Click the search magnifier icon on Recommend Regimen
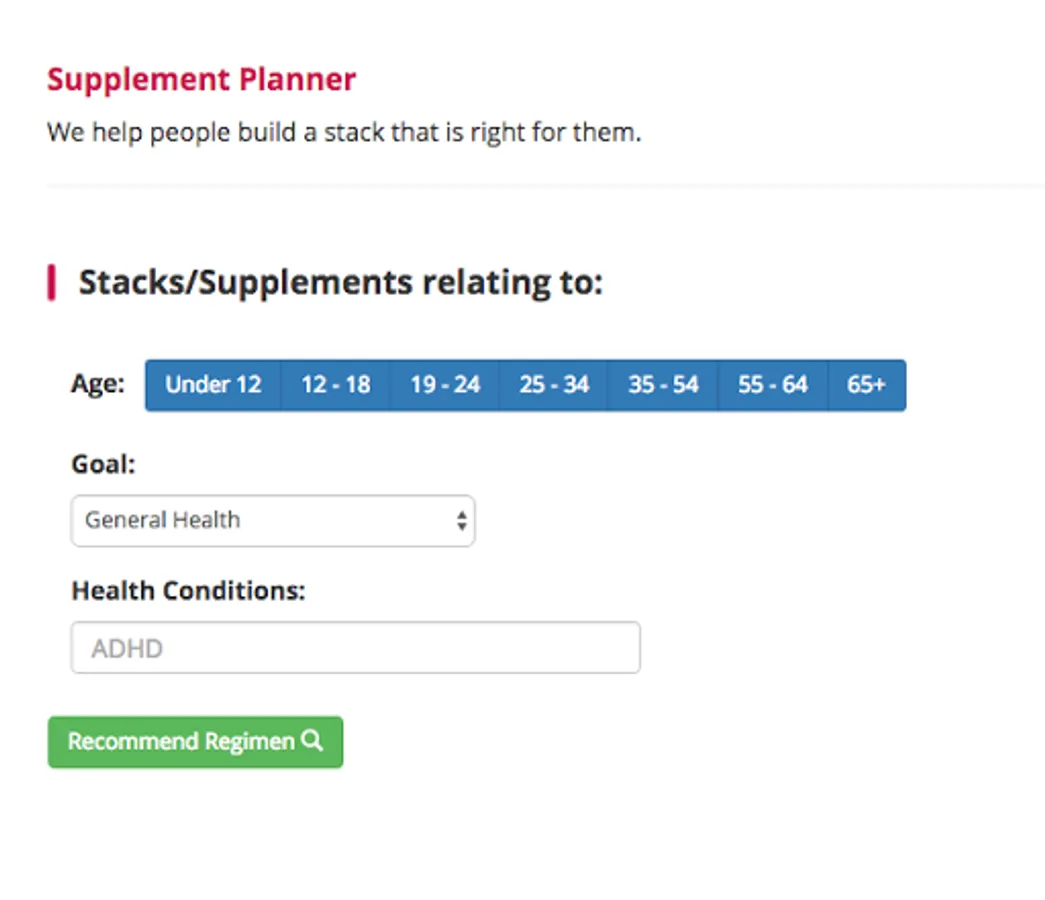 312,741
